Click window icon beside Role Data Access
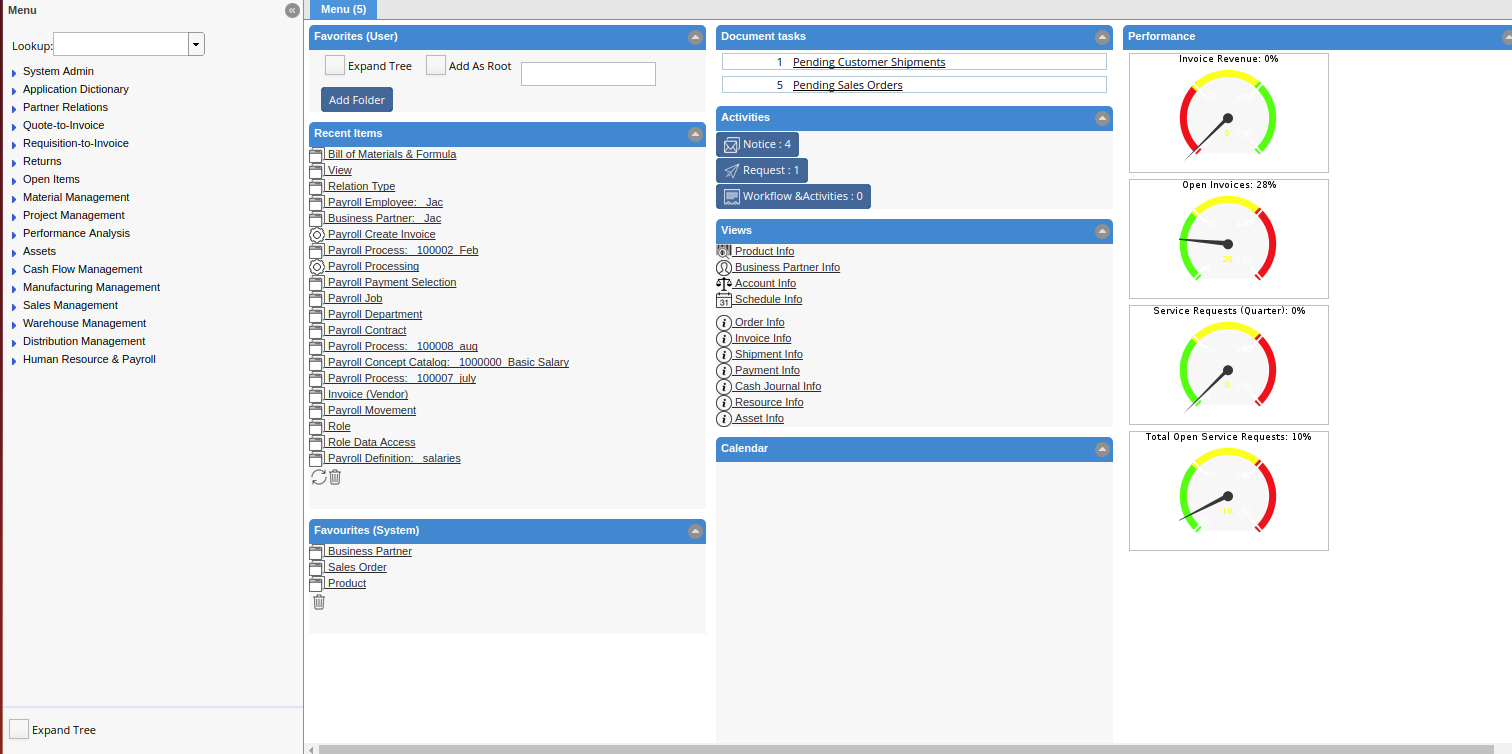This screenshot has height=754, width=1512. 317,442
